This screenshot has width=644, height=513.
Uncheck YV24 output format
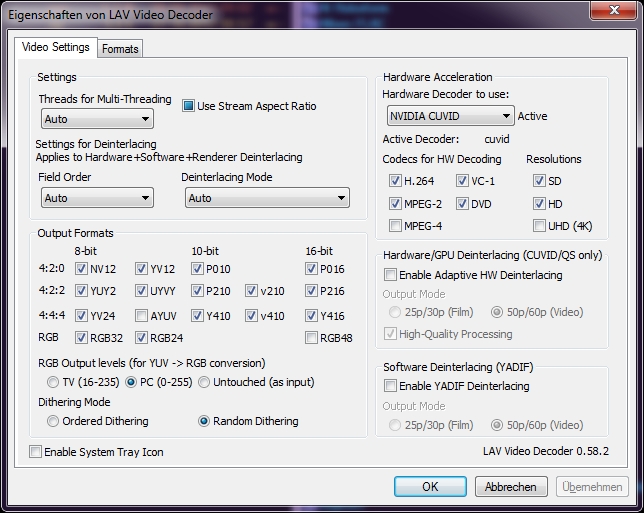81,316
